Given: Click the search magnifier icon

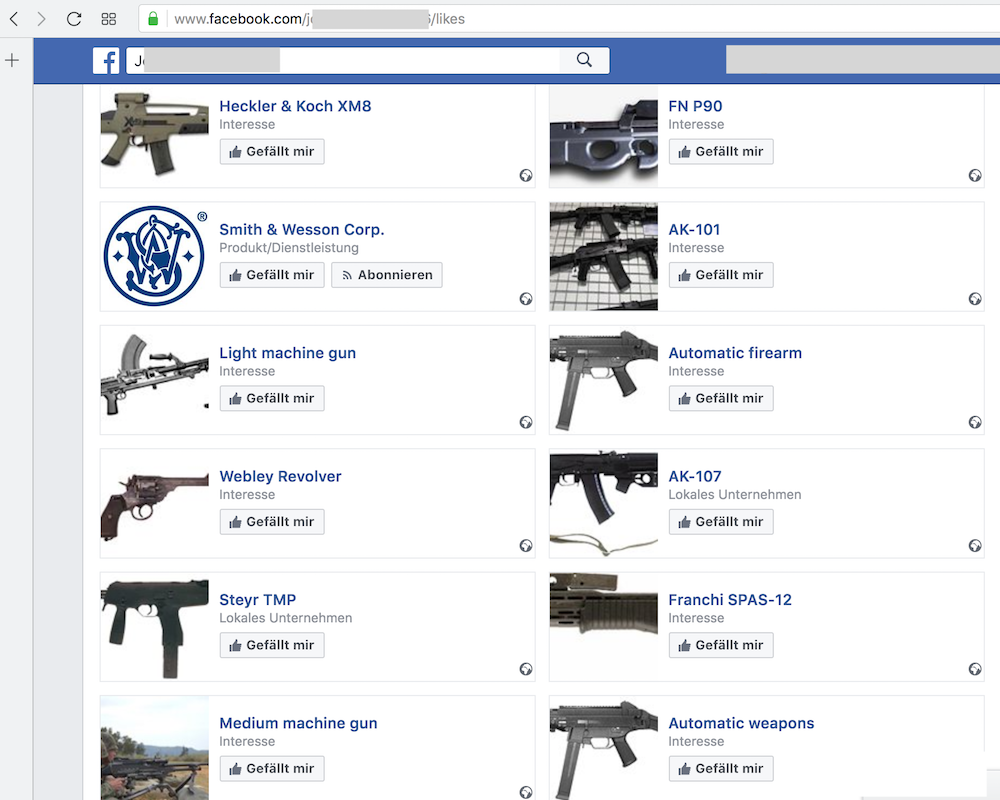Looking at the screenshot, I should click(585, 61).
